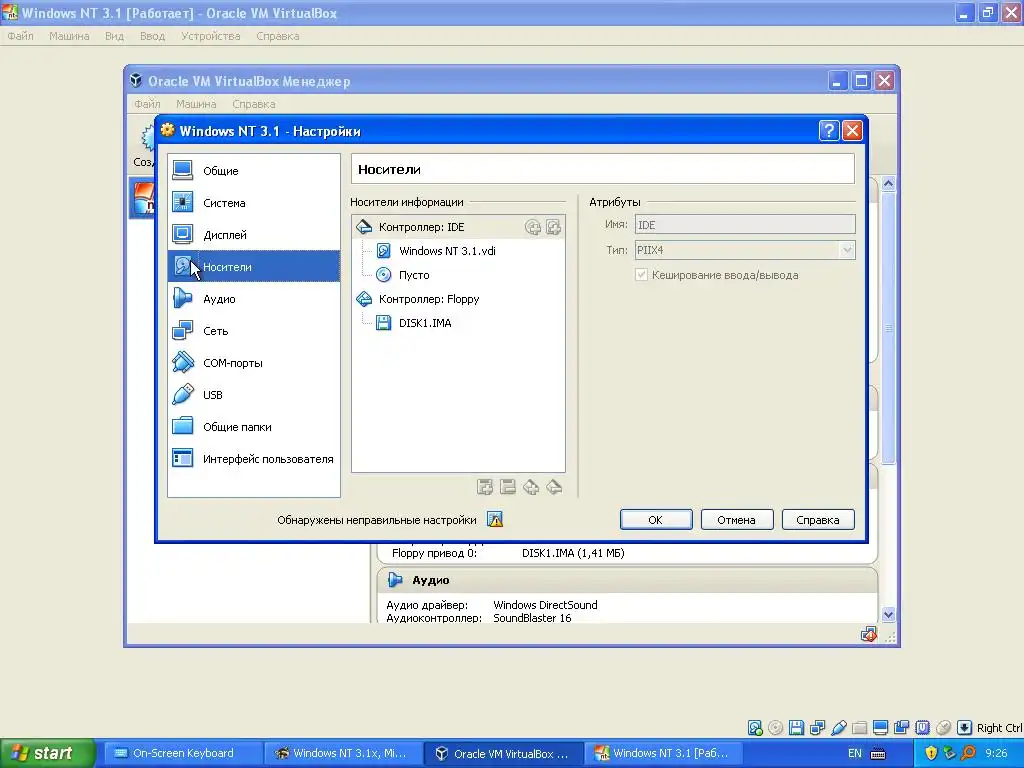The width and height of the screenshot is (1024, 768).
Task: Click the yellow security shield tray icon
Action: click(x=931, y=753)
